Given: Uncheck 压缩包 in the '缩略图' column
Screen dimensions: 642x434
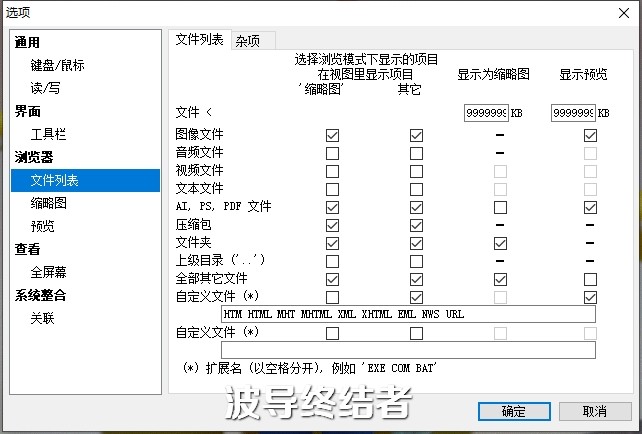Looking at the screenshot, I should pyautogui.click(x=332, y=226).
